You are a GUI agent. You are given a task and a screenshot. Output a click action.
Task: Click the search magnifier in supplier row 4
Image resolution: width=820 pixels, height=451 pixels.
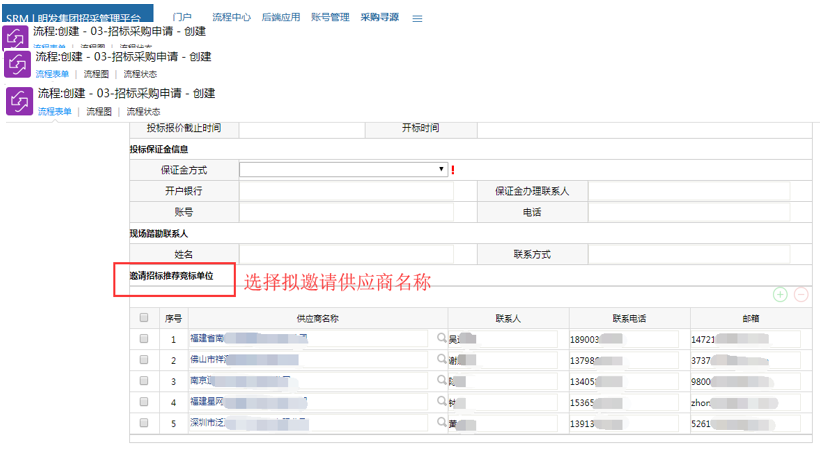(x=442, y=402)
